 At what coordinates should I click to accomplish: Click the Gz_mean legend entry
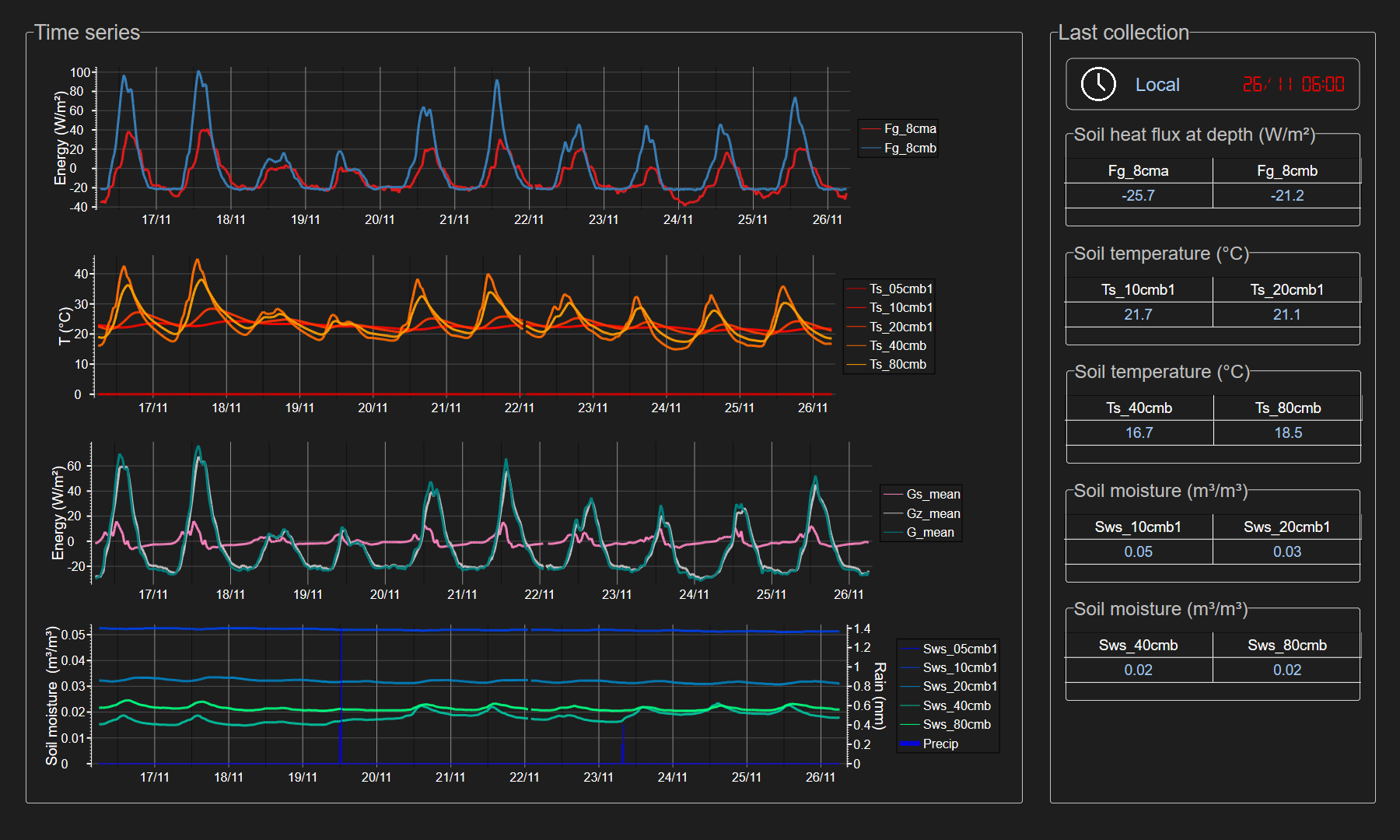pyautogui.click(x=933, y=514)
